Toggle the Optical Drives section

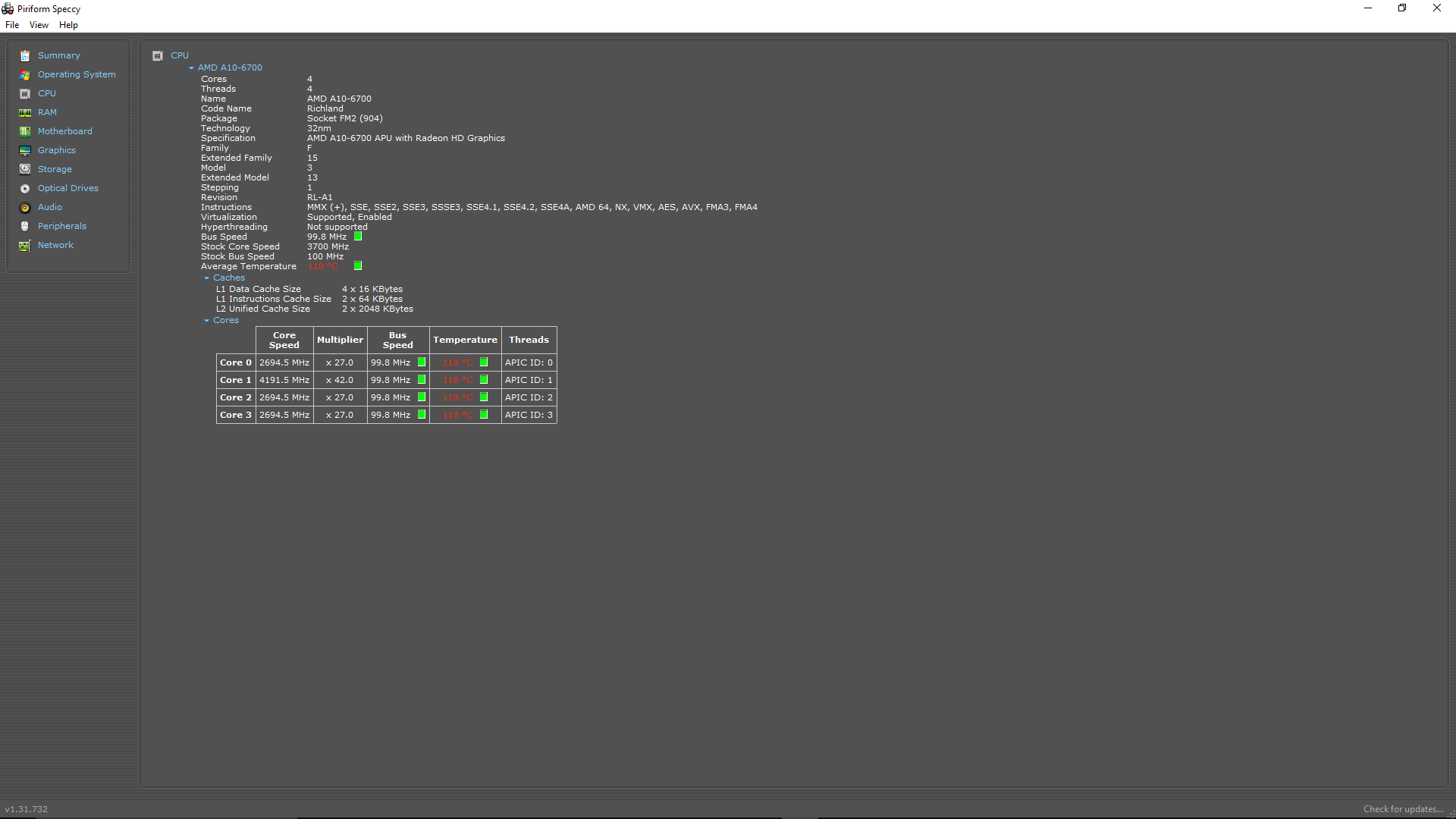(68, 188)
